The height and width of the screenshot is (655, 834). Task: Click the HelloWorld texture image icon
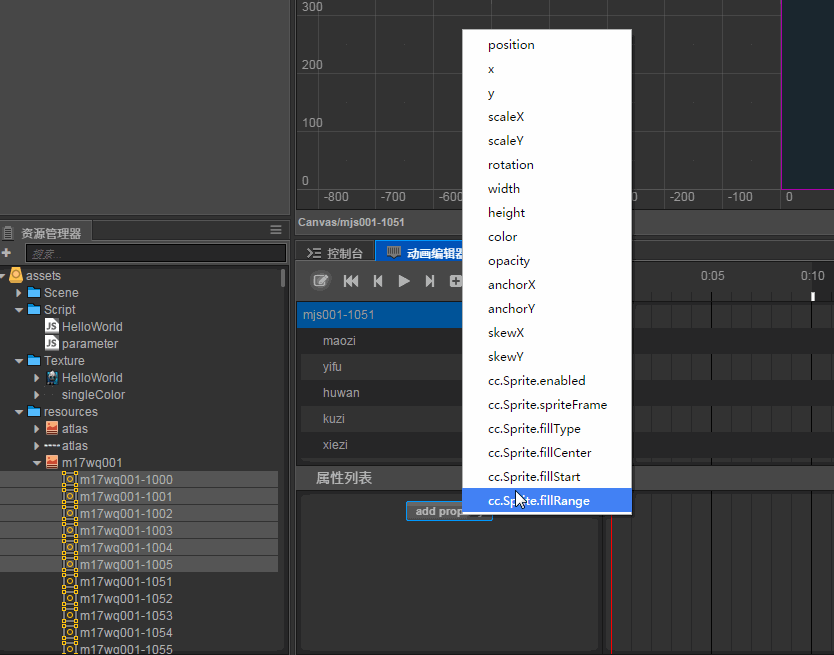click(52, 377)
